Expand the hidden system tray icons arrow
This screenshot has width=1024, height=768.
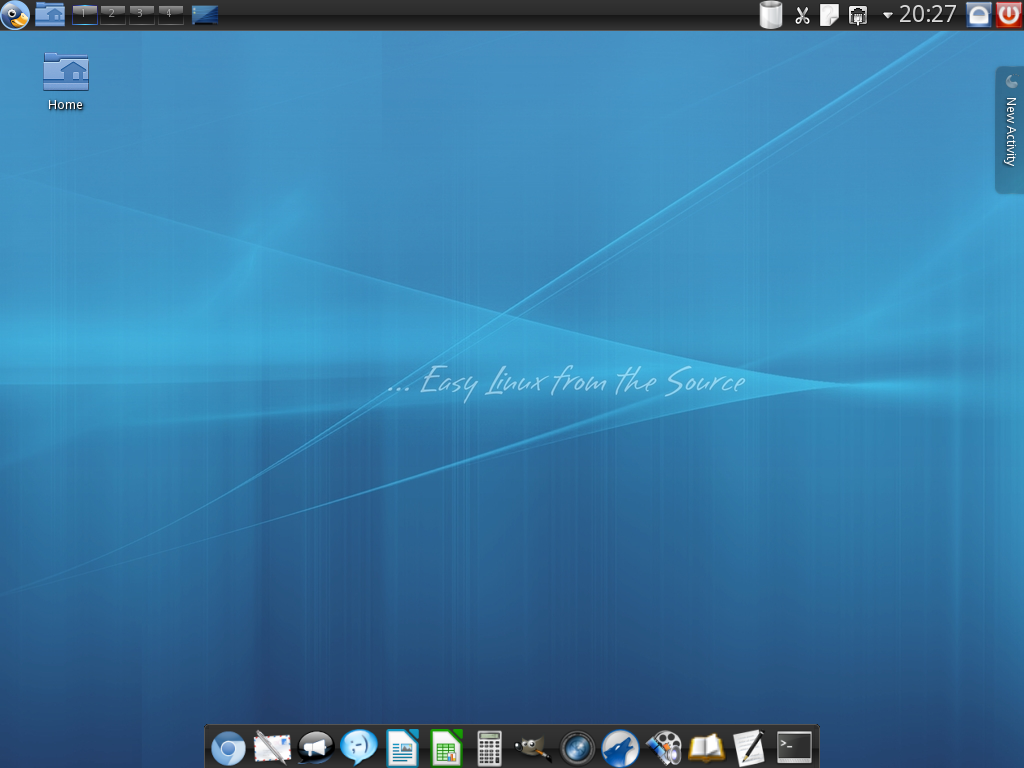(x=888, y=15)
